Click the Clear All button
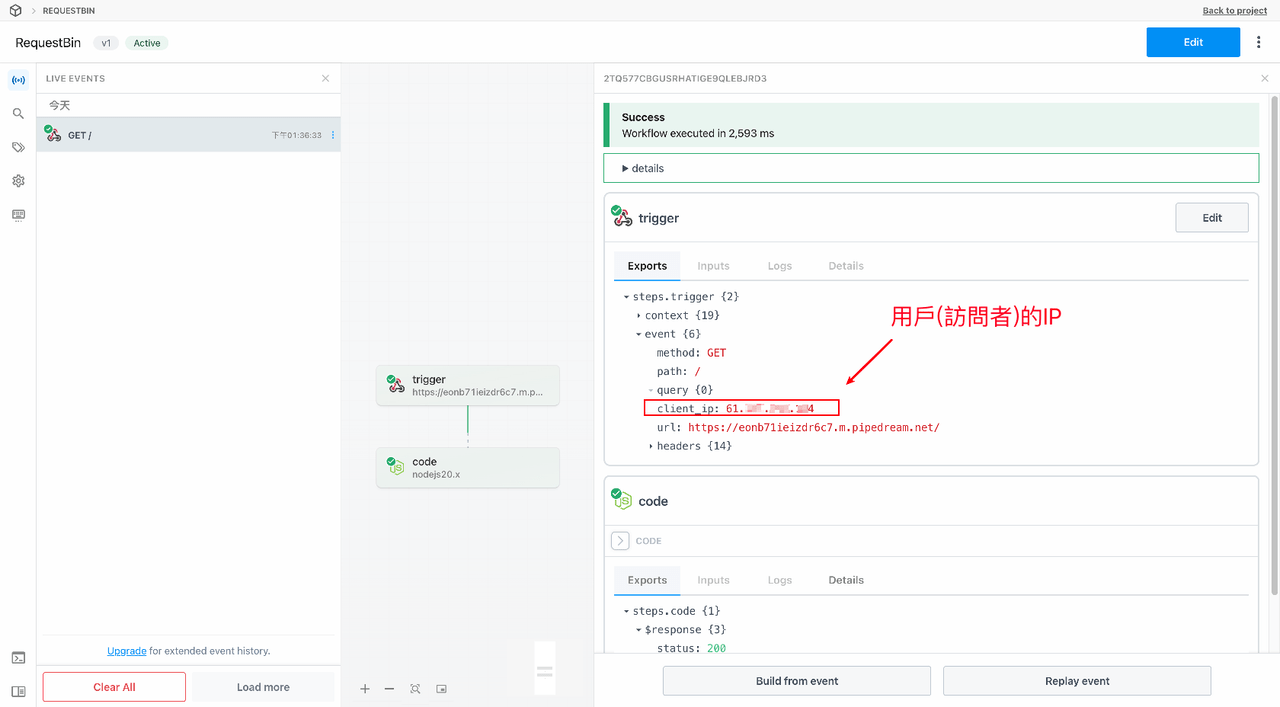This screenshot has width=1280, height=707. [114, 687]
